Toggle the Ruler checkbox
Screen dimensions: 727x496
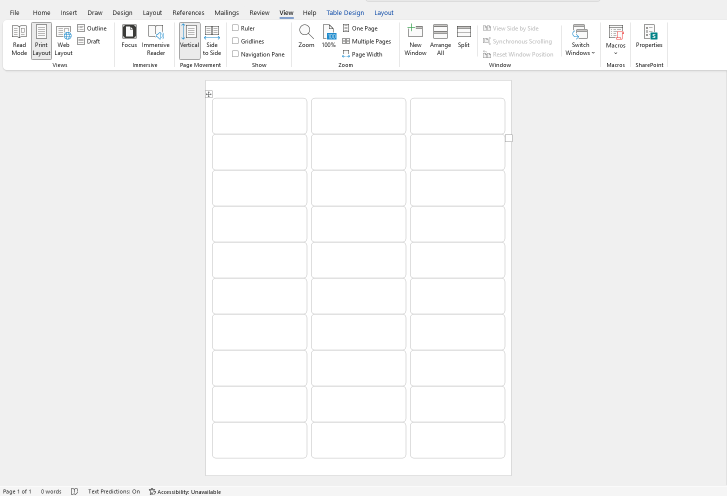click(x=236, y=28)
